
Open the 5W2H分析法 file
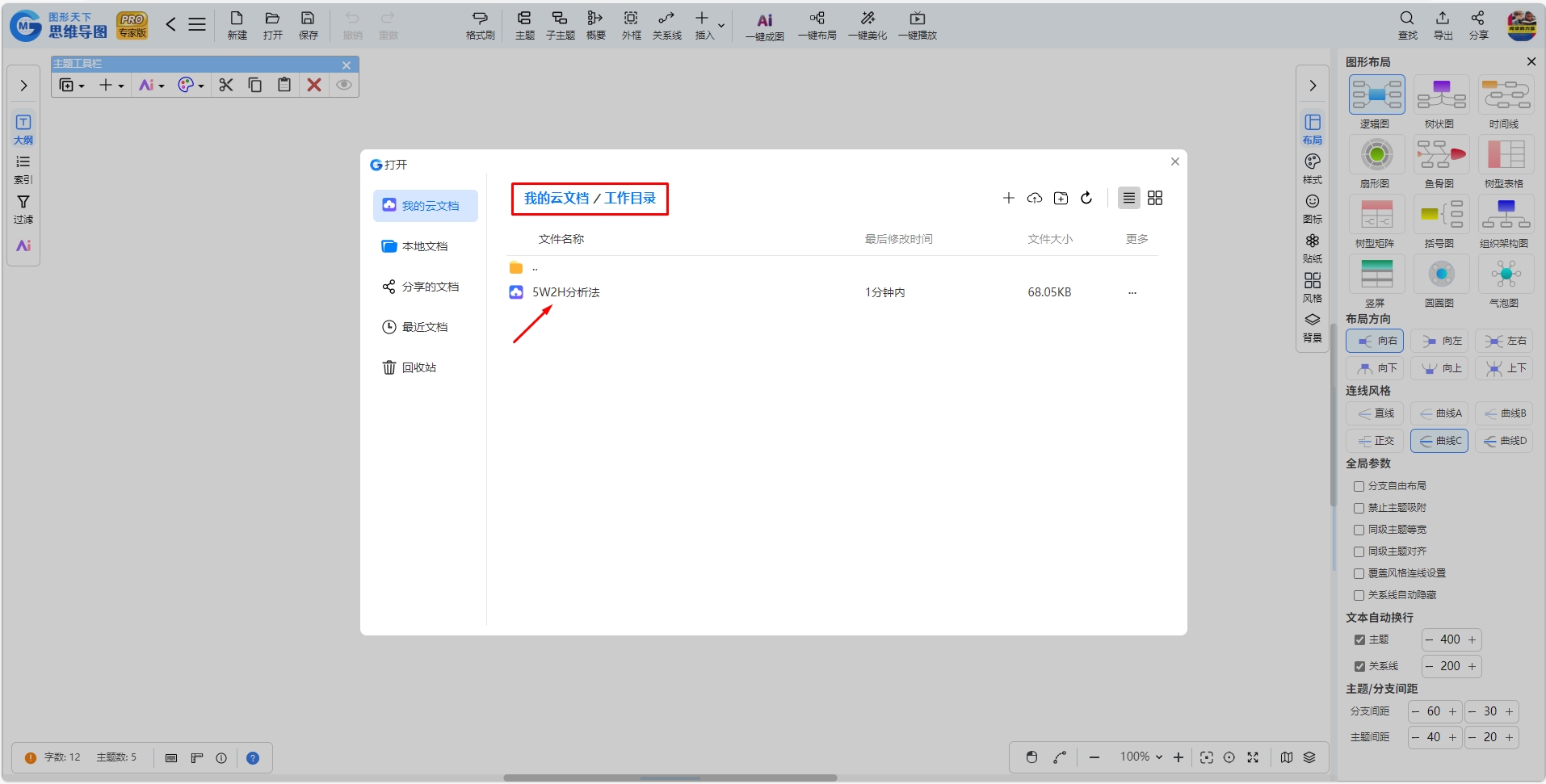pos(565,292)
